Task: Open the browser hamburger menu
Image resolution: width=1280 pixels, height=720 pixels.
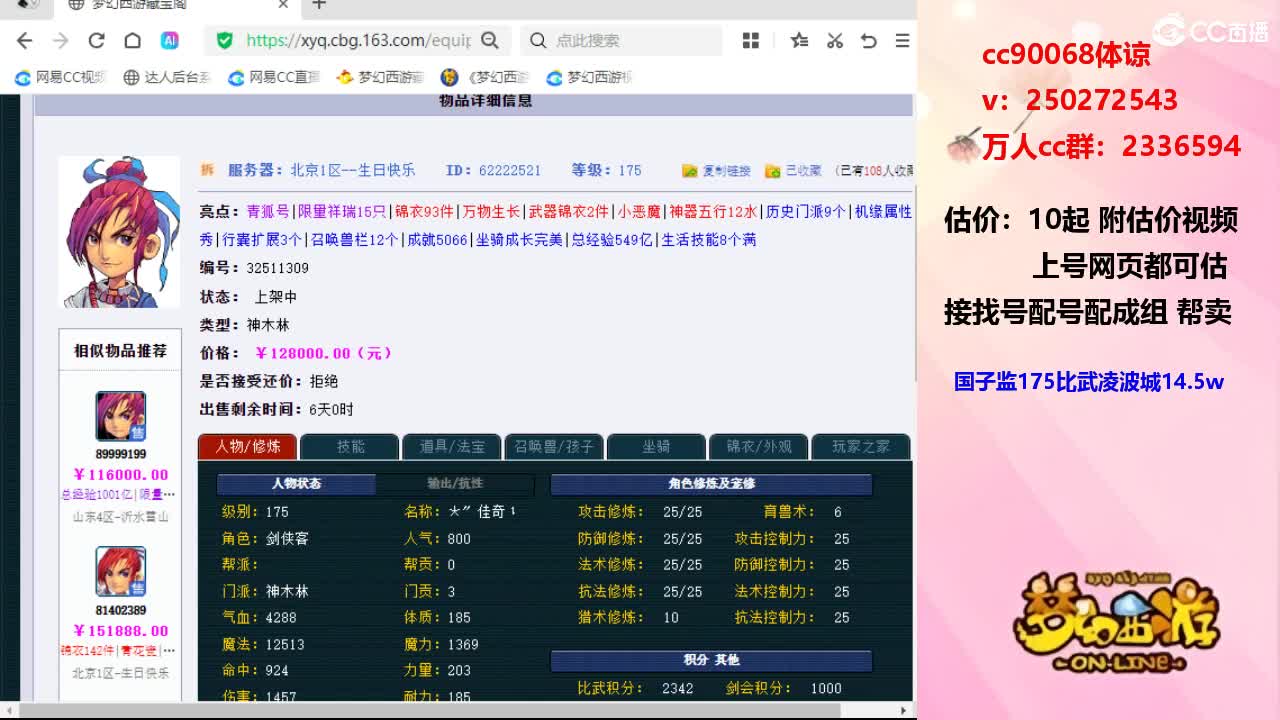Action: click(902, 40)
